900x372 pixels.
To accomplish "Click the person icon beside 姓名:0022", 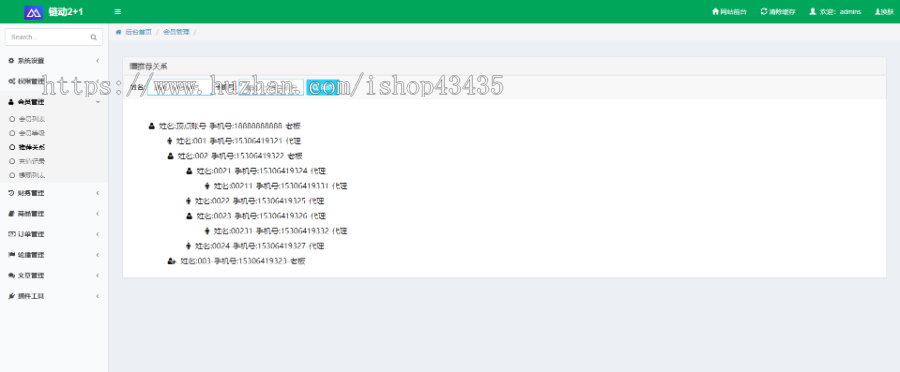I will (x=188, y=201).
